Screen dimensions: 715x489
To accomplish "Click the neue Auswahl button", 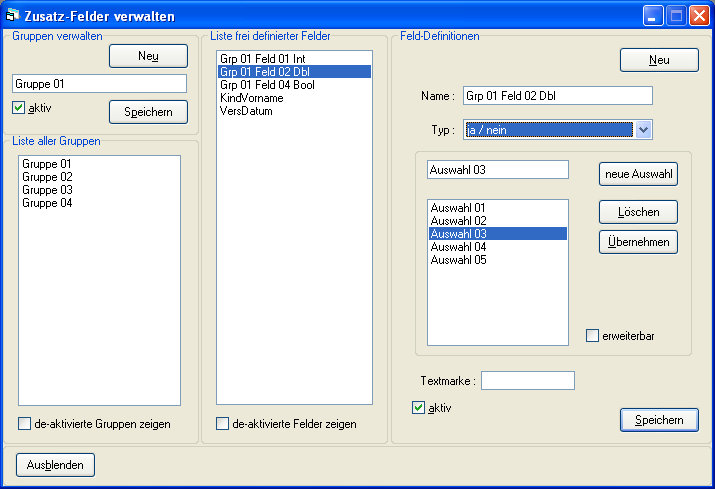I will (638, 174).
